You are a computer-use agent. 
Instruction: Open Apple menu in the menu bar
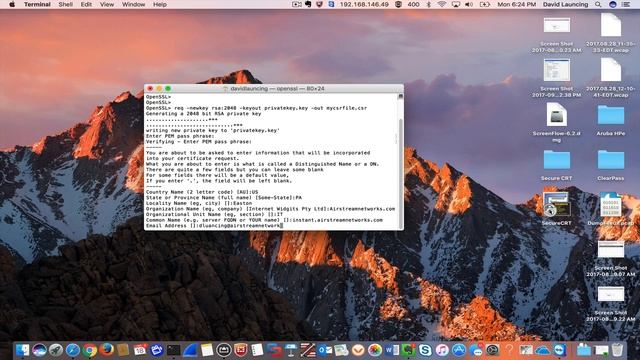tap(11, 4)
